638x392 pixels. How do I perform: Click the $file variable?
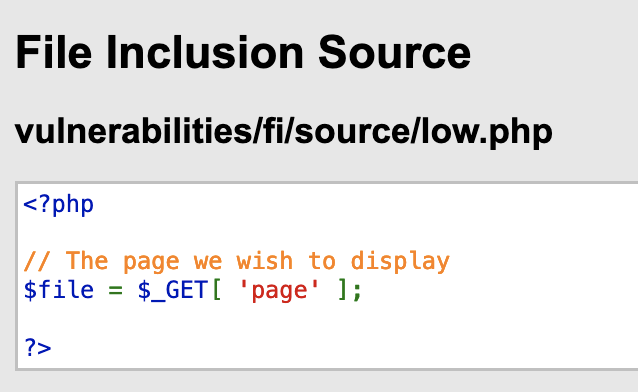[59, 290]
